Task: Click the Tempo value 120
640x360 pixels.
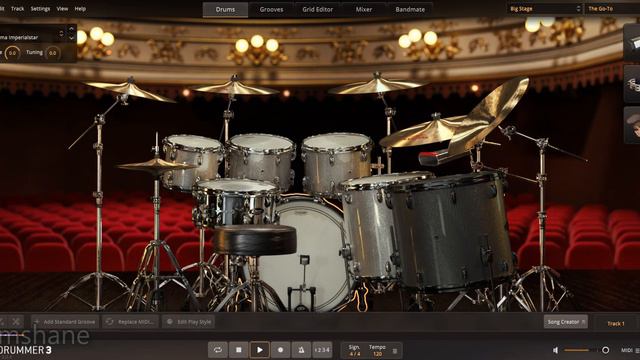Action: tap(378, 354)
